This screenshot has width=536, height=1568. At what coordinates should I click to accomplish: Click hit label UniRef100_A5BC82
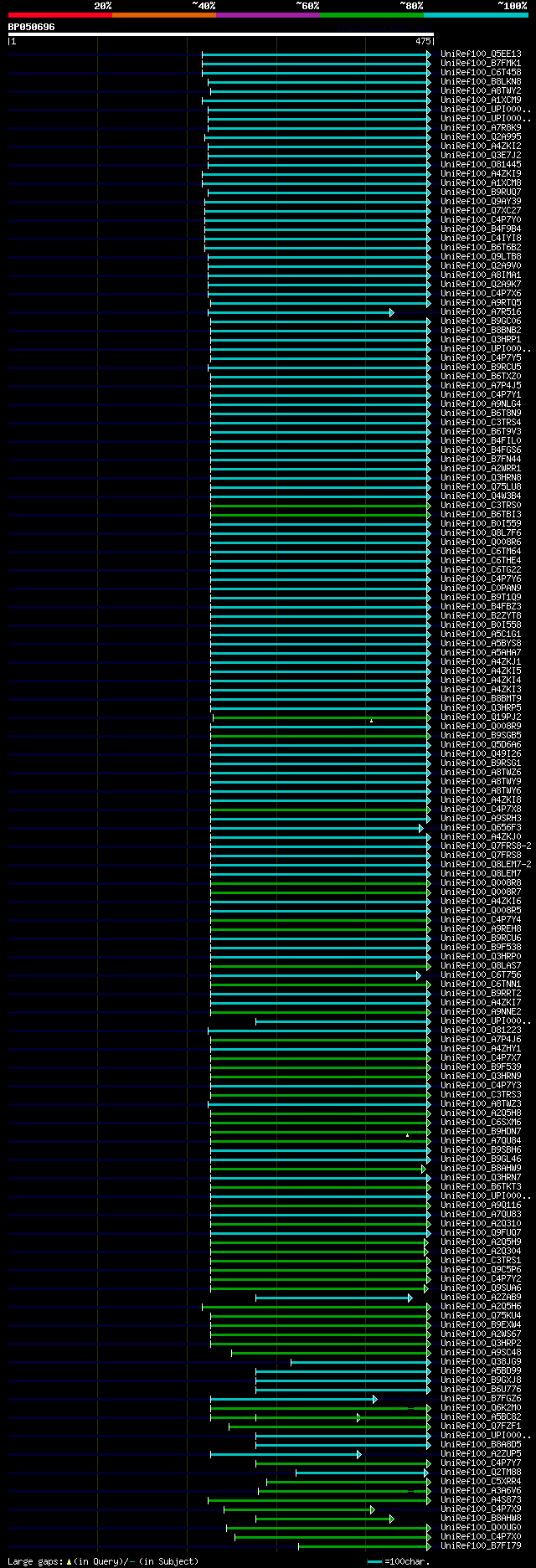[x=481, y=1417]
